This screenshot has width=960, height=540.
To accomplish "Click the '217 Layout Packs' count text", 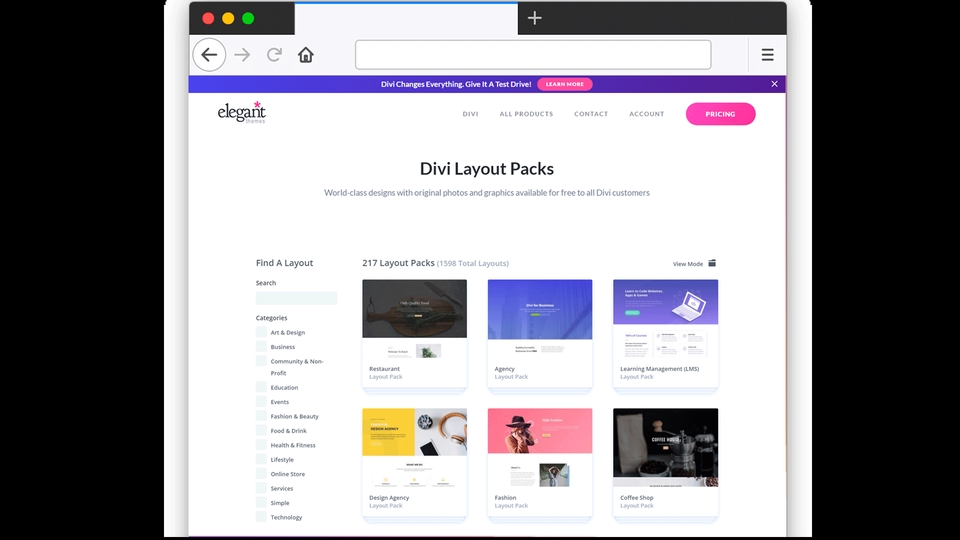I will (398, 263).
